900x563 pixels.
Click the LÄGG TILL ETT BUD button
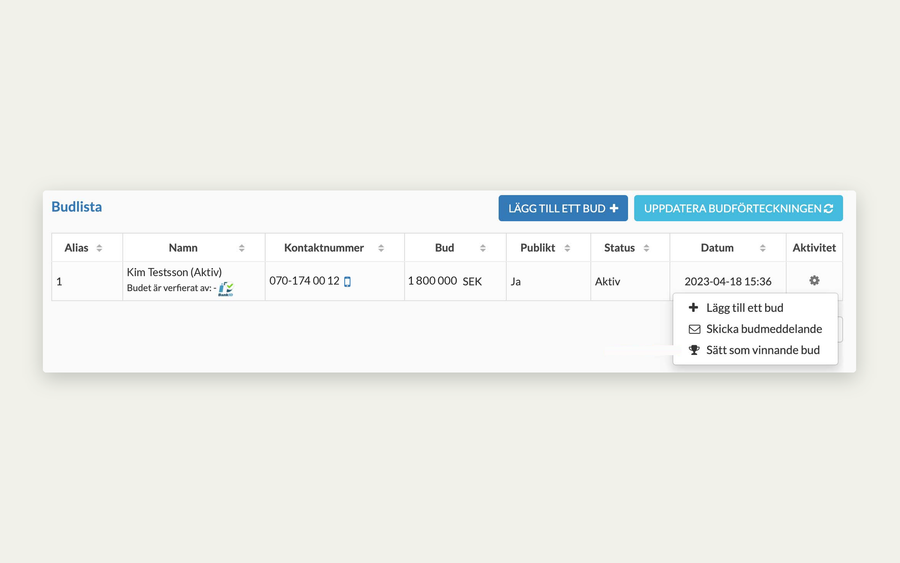point(563,208)
